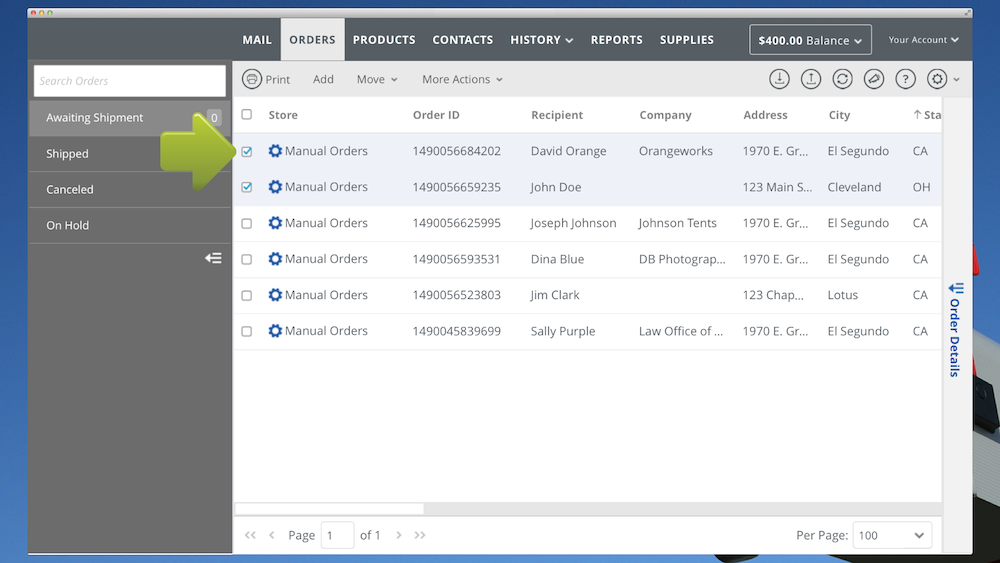Toggle the select-all checkbox in the header
The image size is (1000, 563).
[x=247, y=115]
